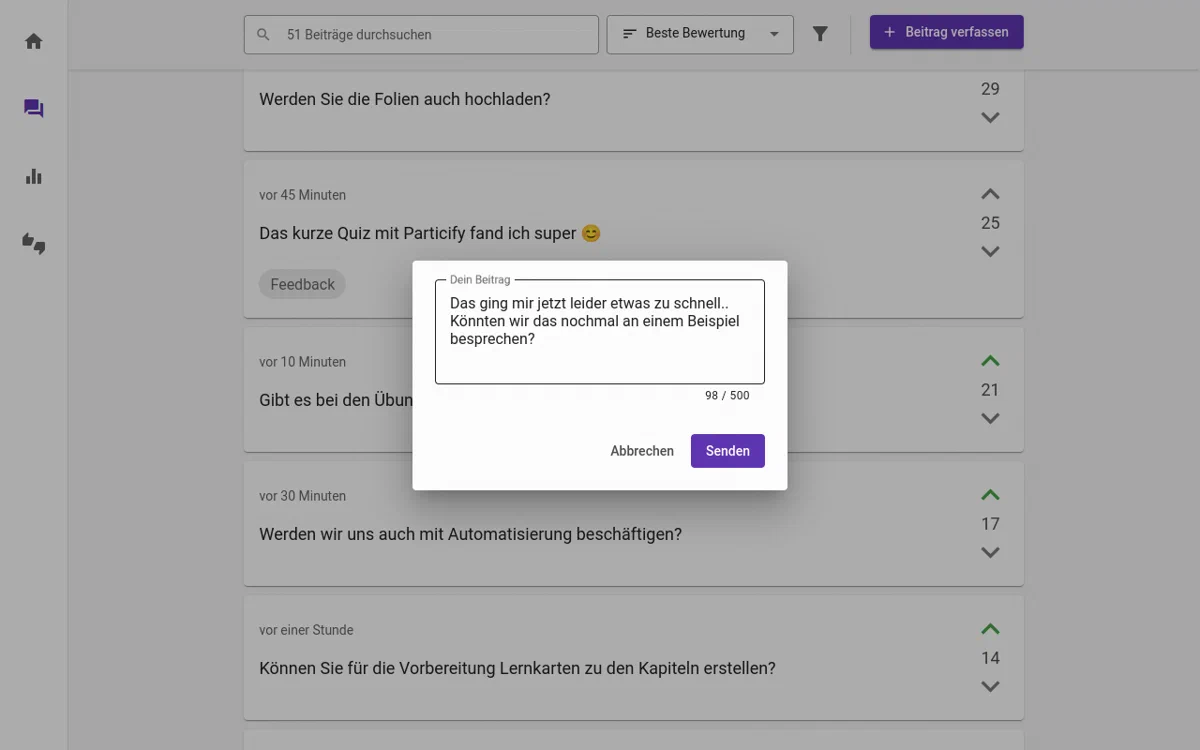Downvote the Automatisierung question with chevron
The height and width of the screenshot is (750, 1200).
pyautogui.click(x=990, y=553)
